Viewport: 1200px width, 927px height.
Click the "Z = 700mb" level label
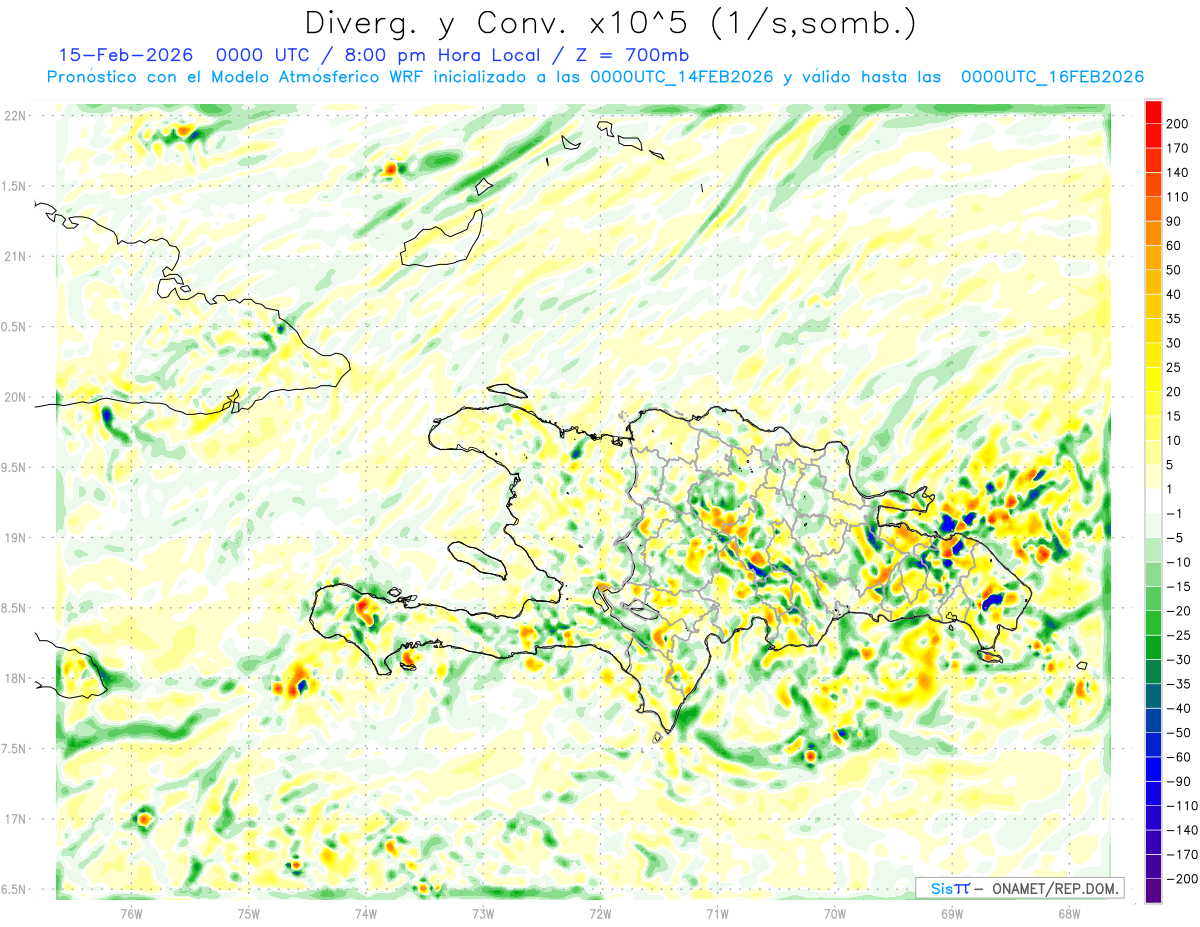point(630,56)
